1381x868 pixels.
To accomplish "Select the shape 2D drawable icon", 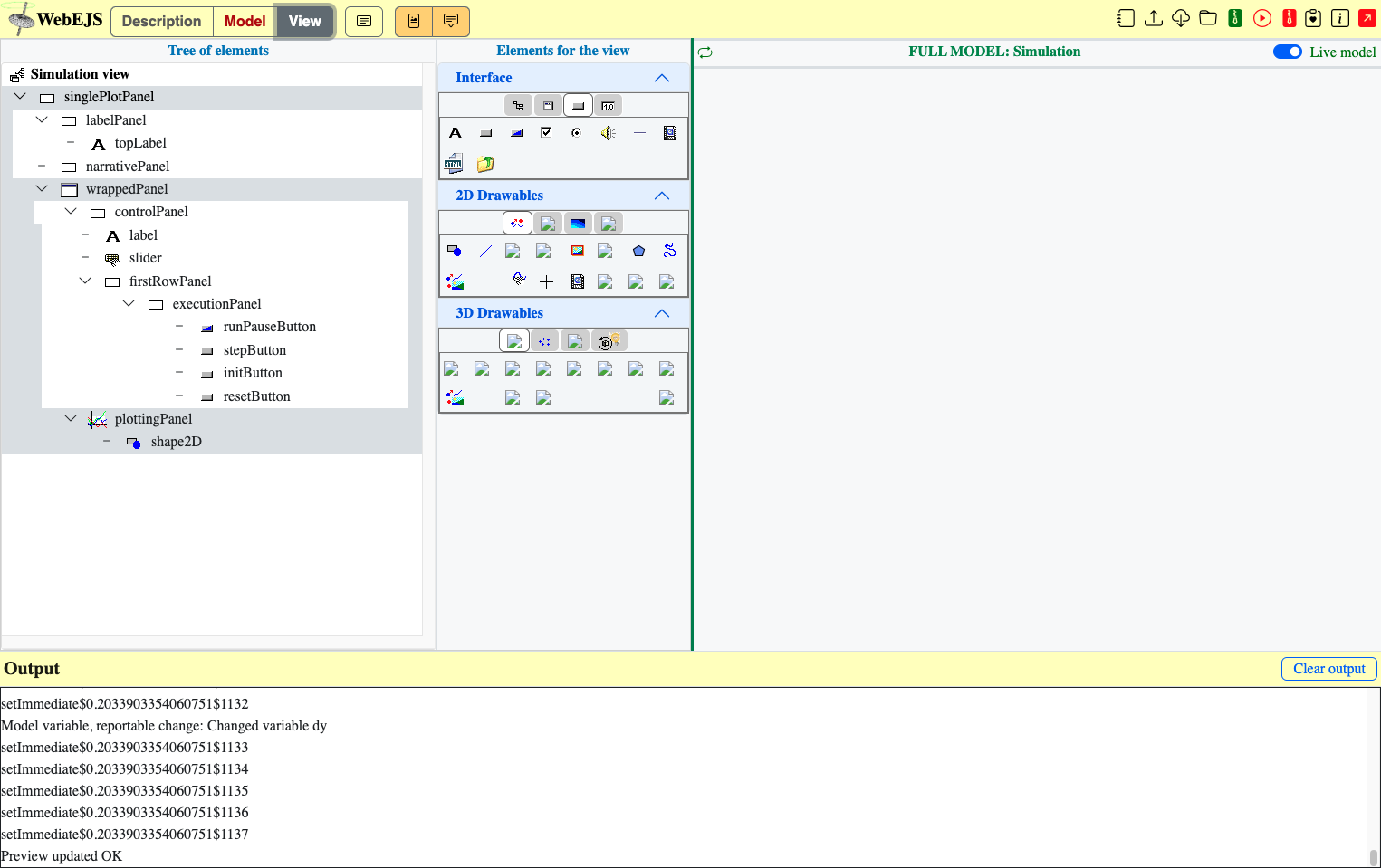I will pyautogui.click(x=455, y=251).
